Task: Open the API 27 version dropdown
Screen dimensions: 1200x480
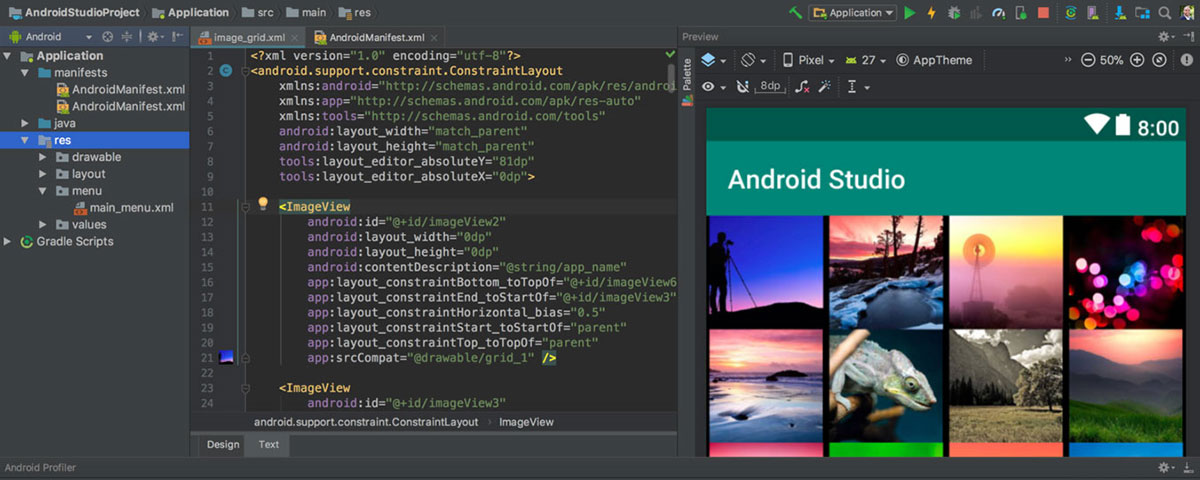Action: [x=867, y=60]
